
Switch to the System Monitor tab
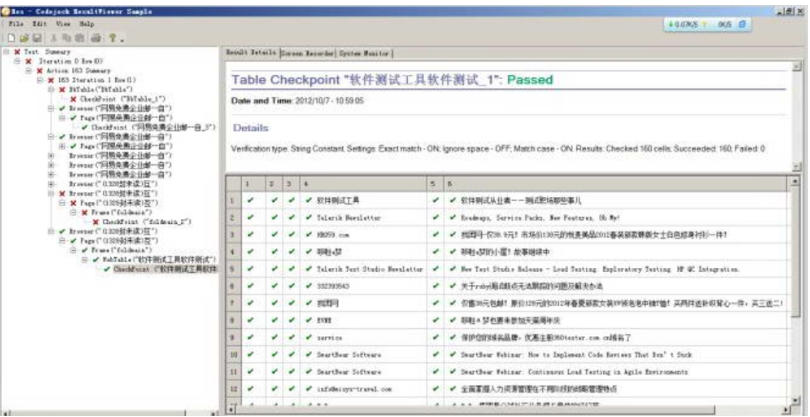click(364, 52)
